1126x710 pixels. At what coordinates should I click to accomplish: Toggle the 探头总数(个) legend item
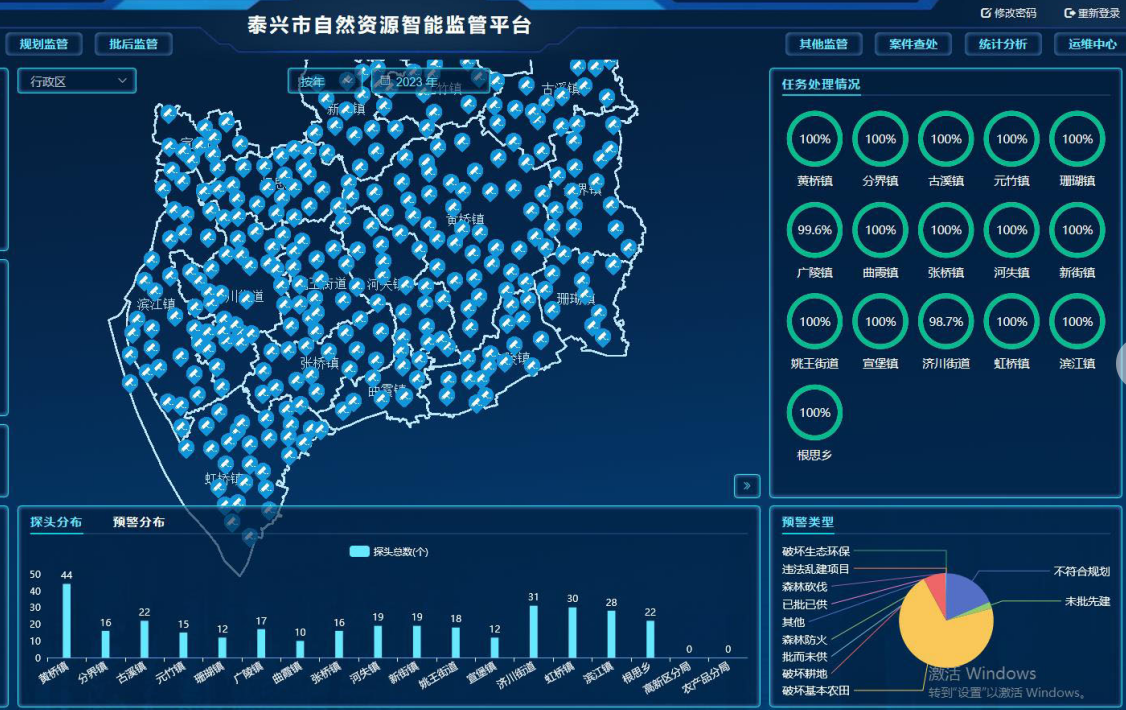point(389,551)
